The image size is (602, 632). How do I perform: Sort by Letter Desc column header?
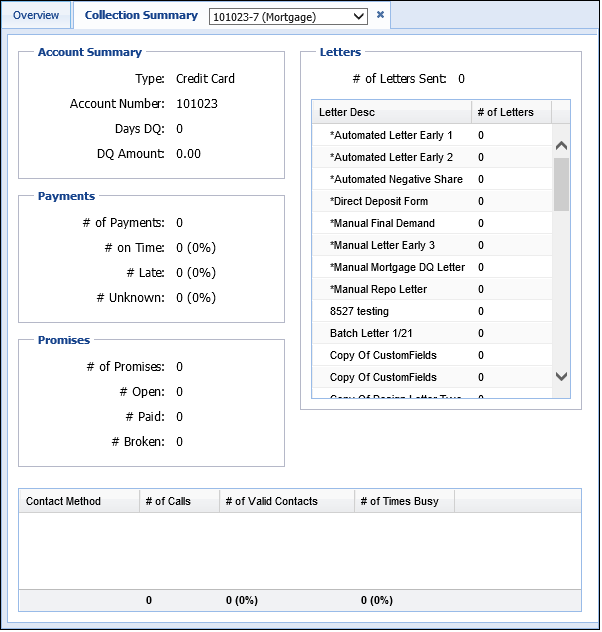click(392, 112)
